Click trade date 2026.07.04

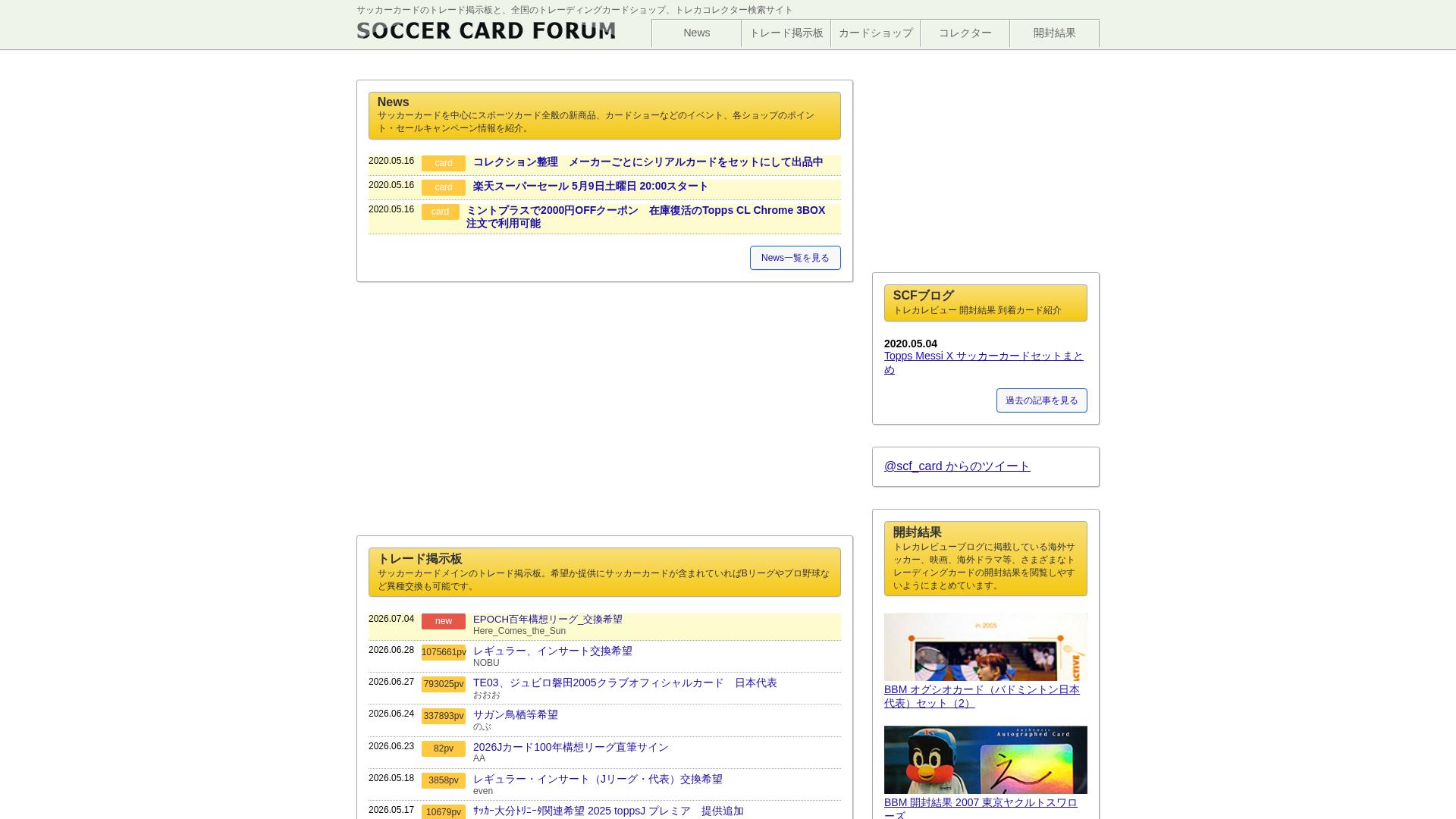tap(391, 620)
